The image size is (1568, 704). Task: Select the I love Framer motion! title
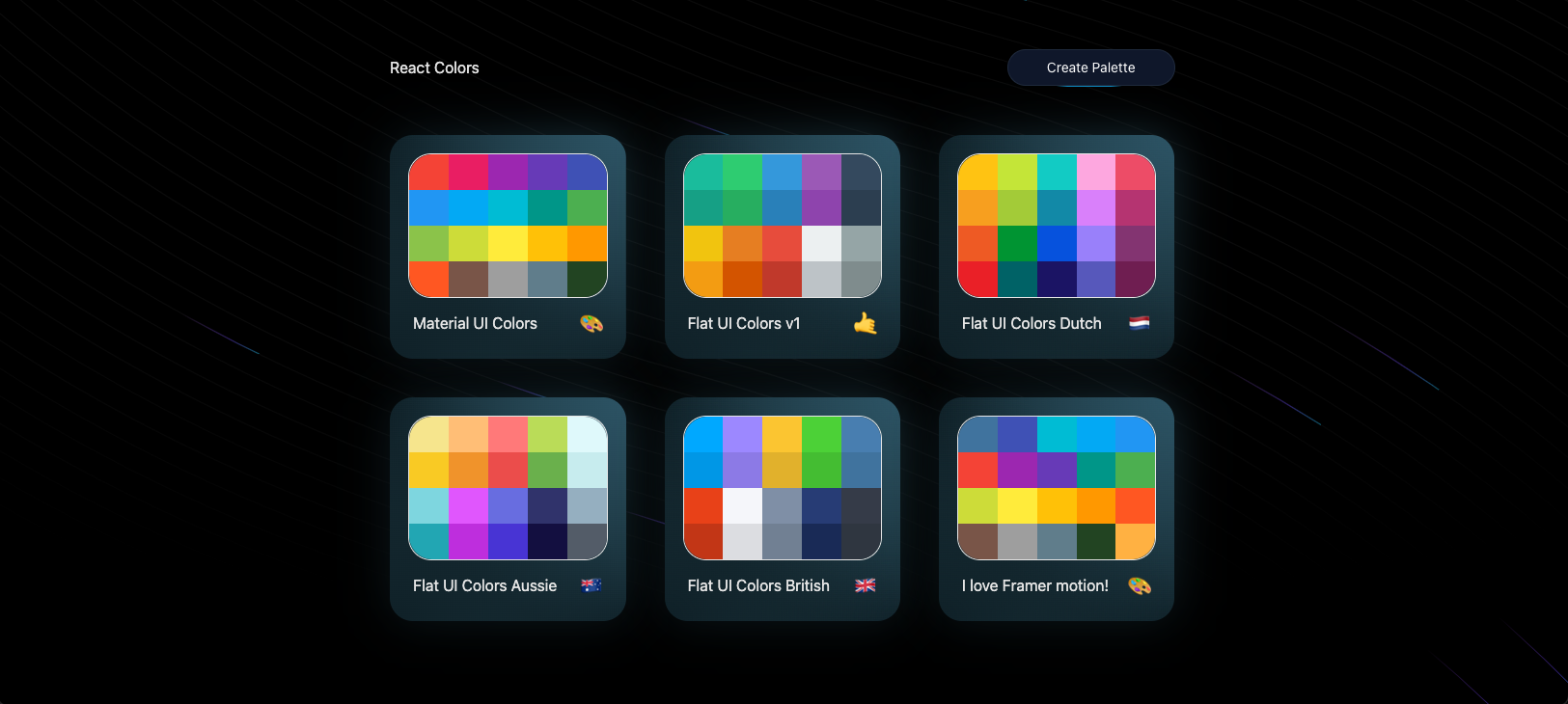pyautogui.click(x=1035, y=585)
